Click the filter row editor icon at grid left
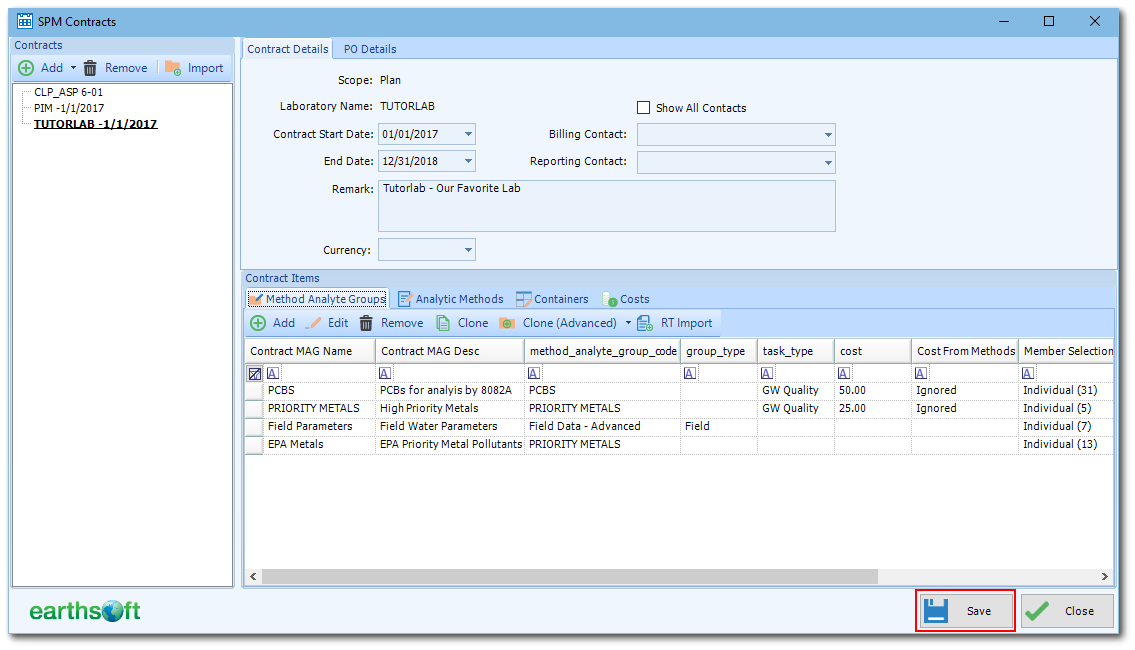The width and height of the screenshot is (1135, 650). (255, 373)
